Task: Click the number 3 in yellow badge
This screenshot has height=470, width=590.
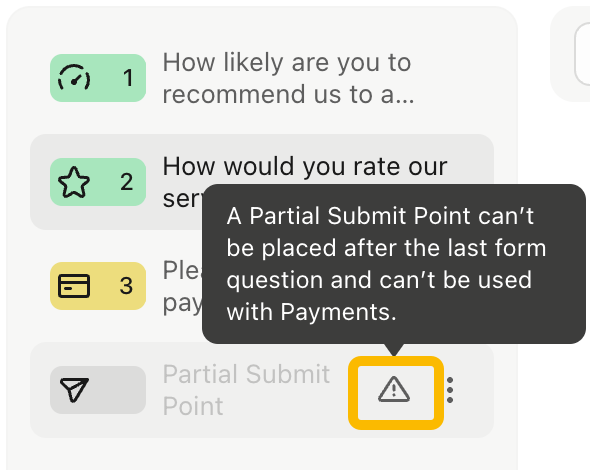Action: point(126,286)
